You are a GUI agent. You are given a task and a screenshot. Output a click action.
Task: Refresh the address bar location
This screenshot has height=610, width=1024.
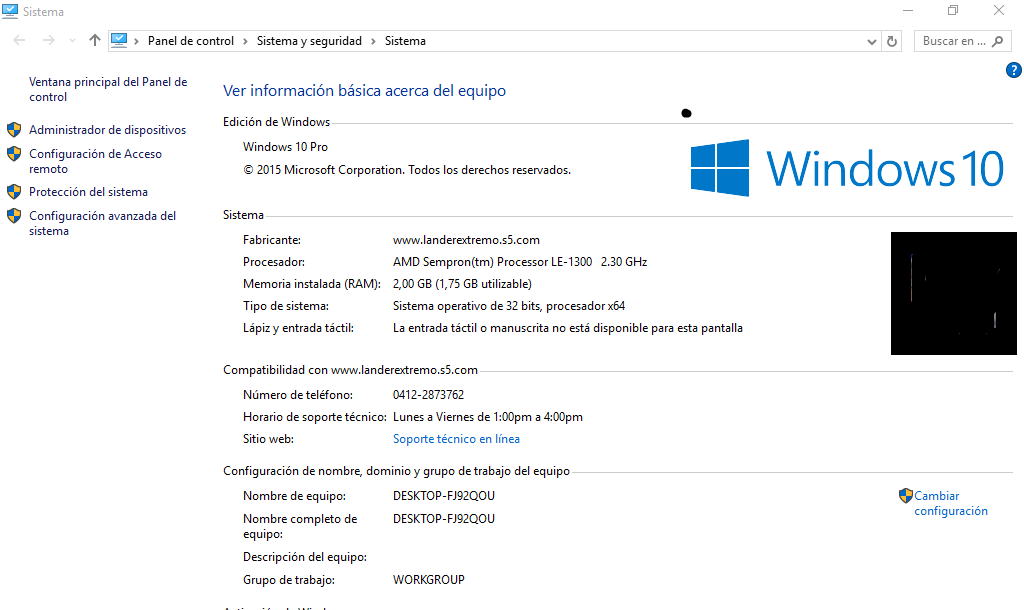(x=893, y=41)
